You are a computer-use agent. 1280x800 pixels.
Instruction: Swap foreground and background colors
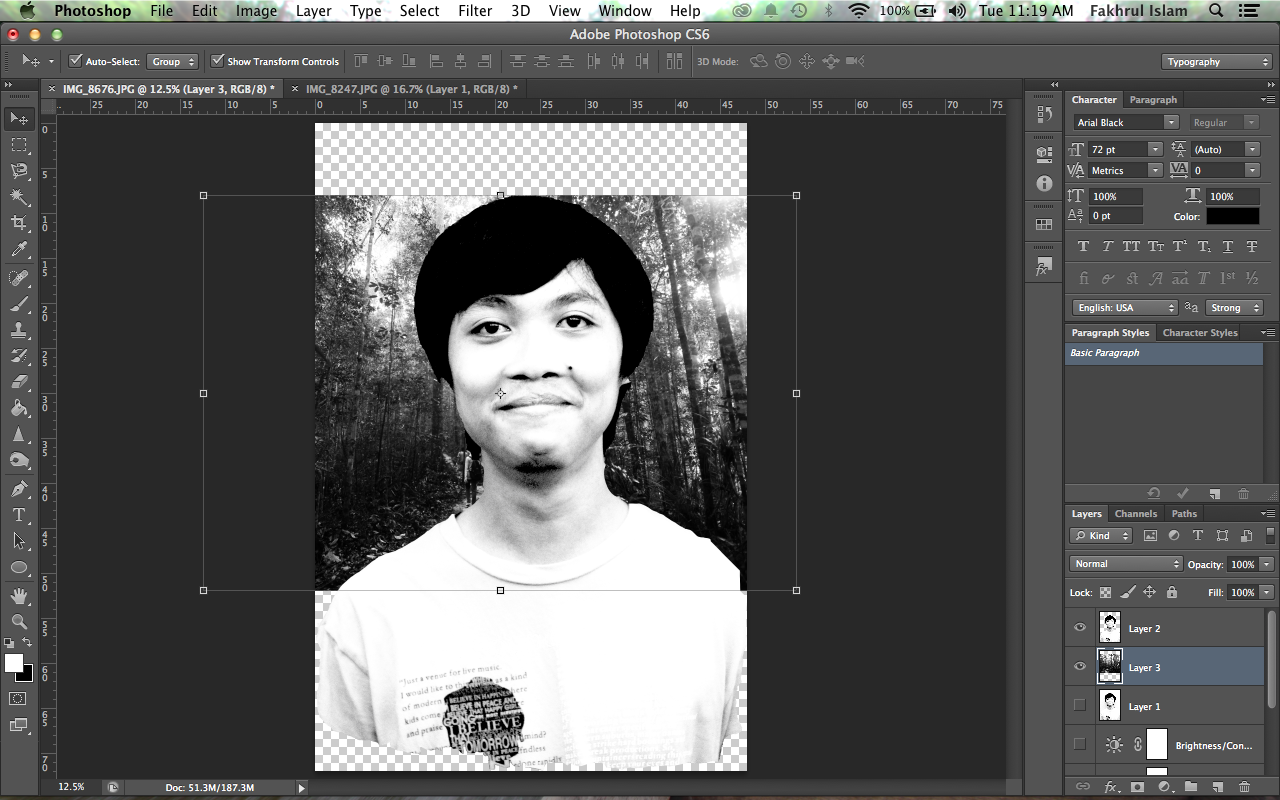coord(27,643)
